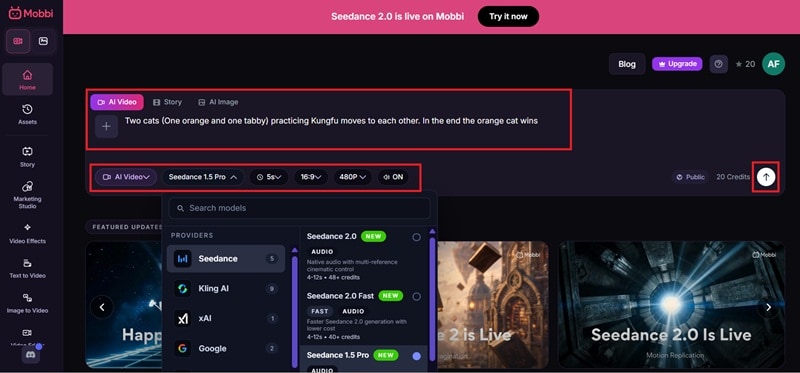Collapse the Seedance 1.5 Pro model dropdown
The height and width of the screenshot is (373, 800).
203,177
